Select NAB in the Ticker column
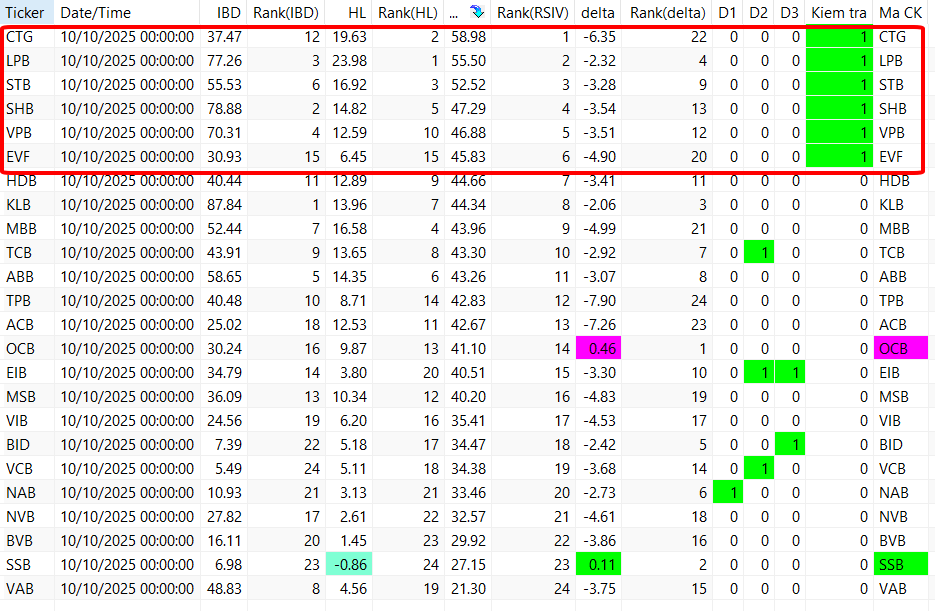The width and height of the screenshot is (935, 611). coord(21,492)
